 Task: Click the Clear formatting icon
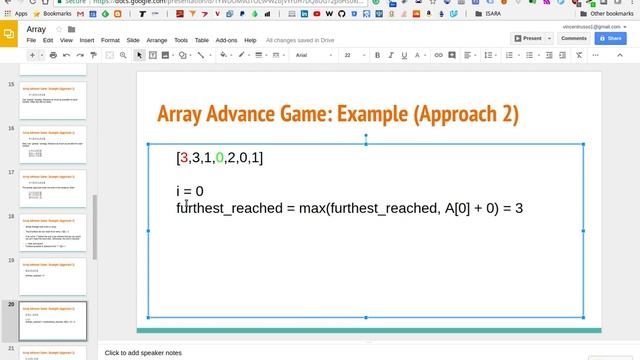(x=579, y=55)
